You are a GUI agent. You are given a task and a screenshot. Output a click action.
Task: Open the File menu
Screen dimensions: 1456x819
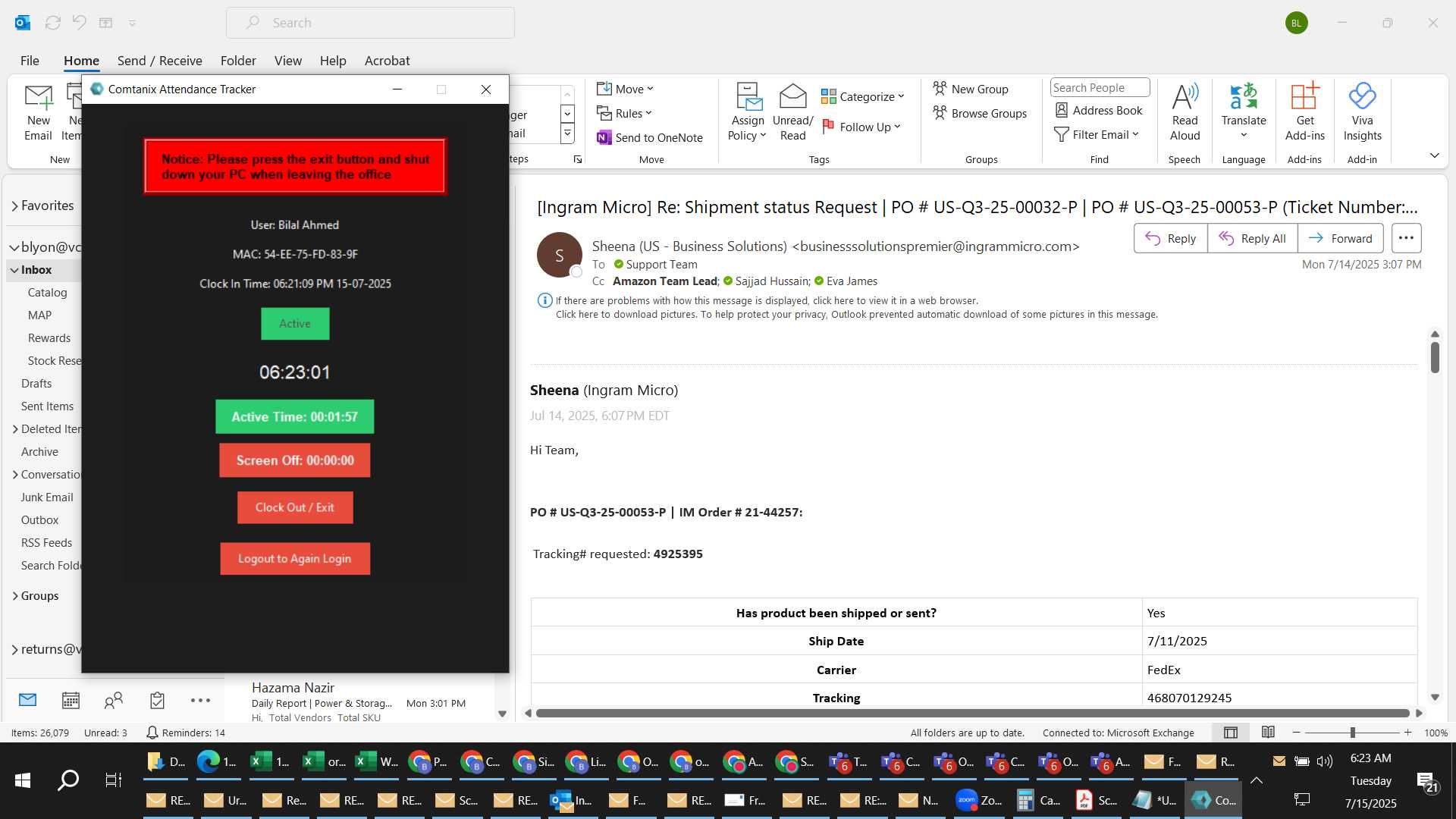coord(30,60)
